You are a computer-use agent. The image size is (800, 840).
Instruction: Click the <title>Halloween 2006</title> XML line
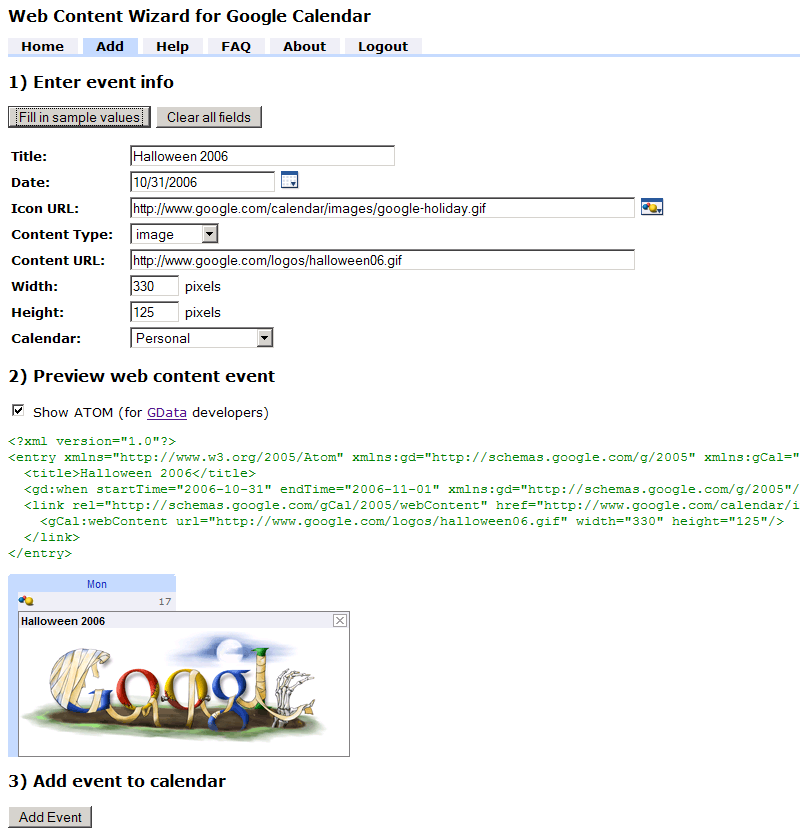pos(140,474)
